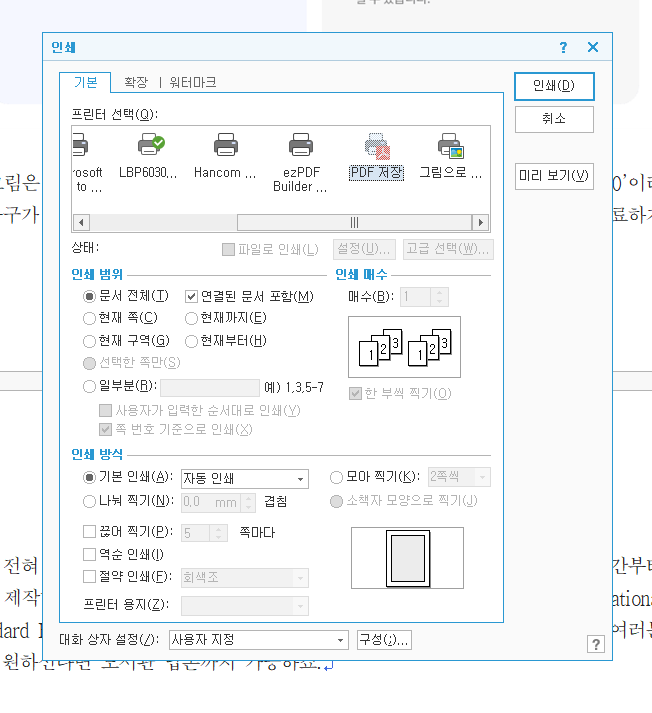Select the 그림으로 image printer icon

[x=451, y=146]
